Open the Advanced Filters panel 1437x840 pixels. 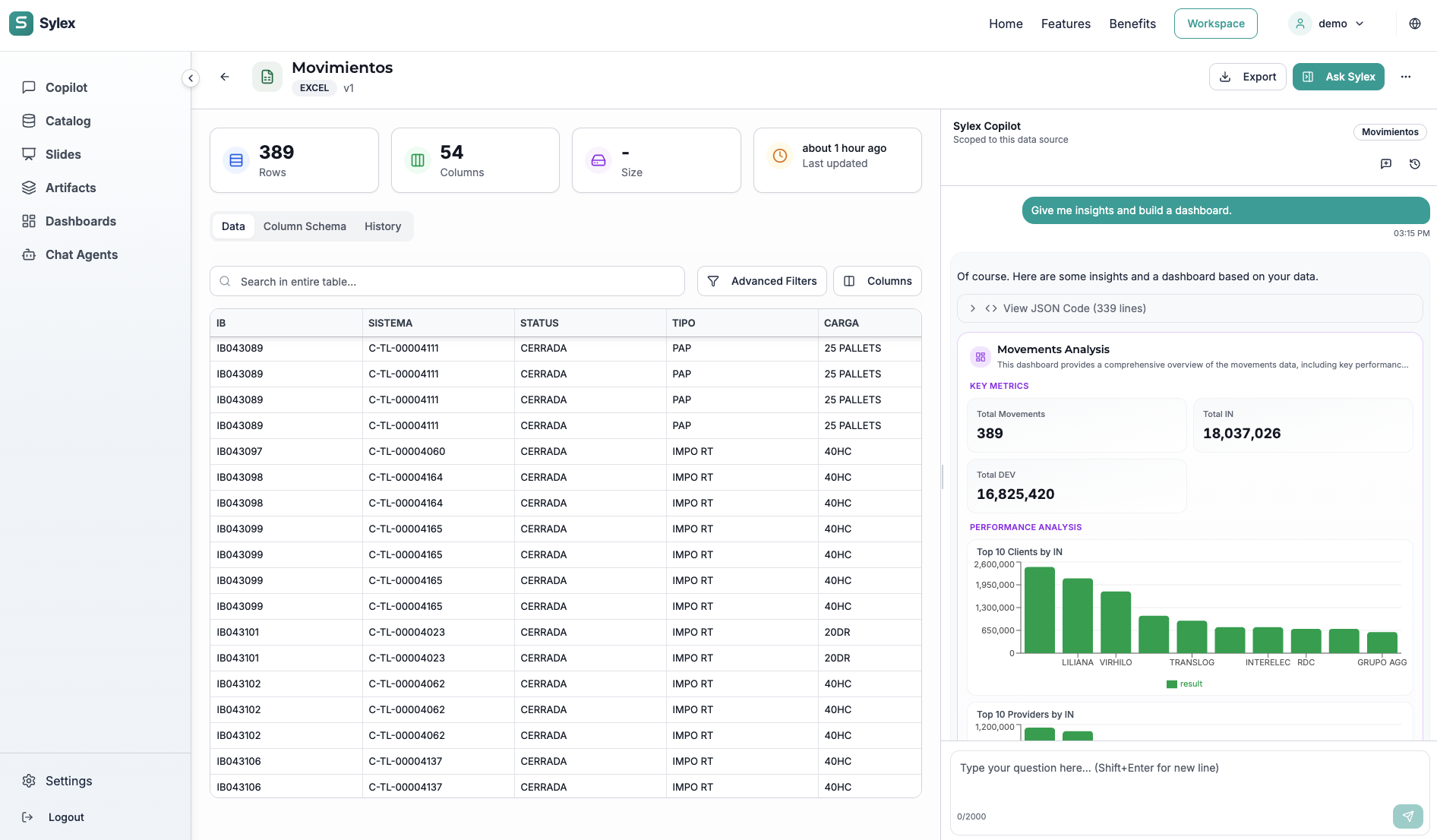click(x=762, y=281)
